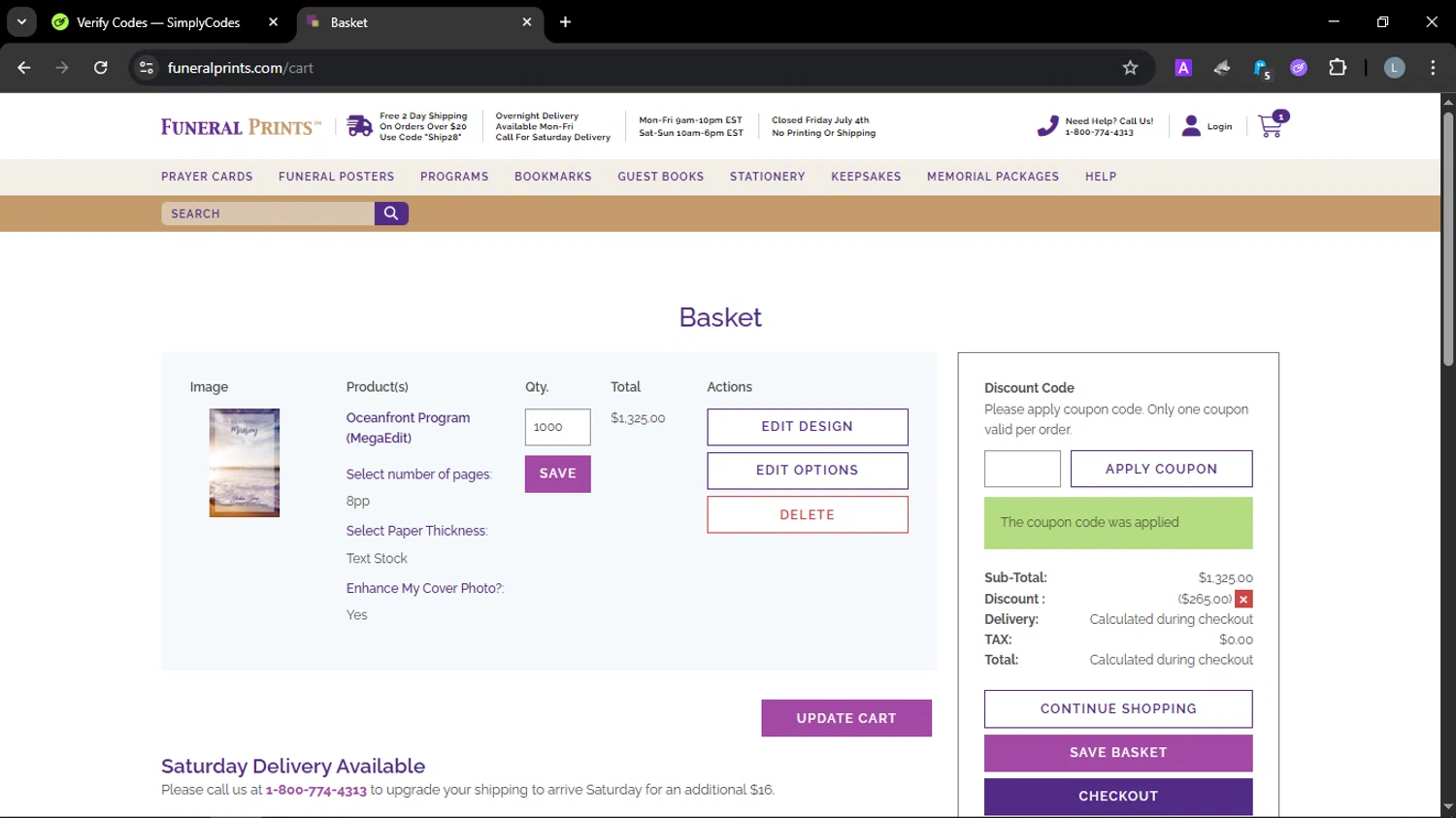
Task: Click the blue extension icon with badge 5
Action: (x=1261, y=68)
